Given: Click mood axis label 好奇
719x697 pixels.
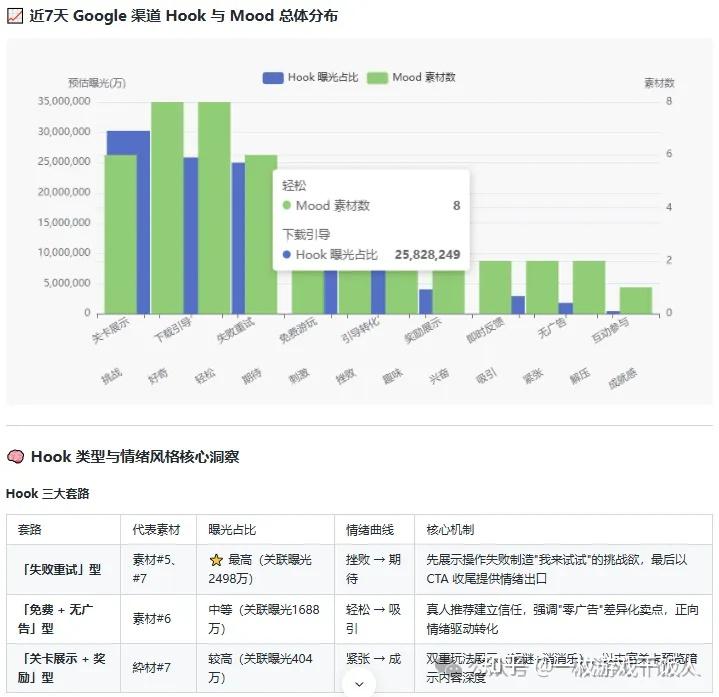Looking at the screenshot, I should point(158,376).
